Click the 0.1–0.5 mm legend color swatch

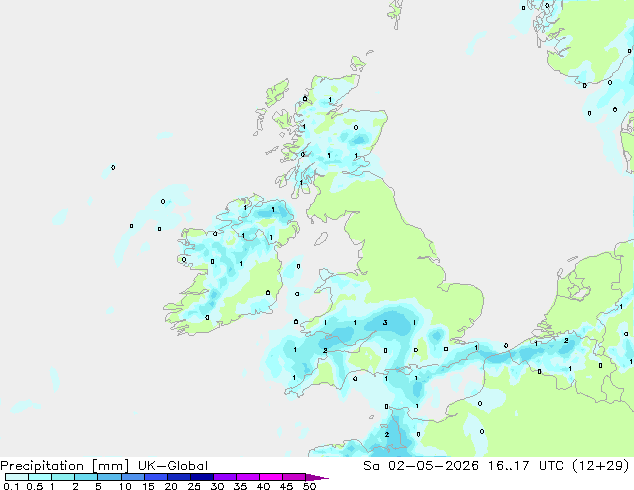(17, 477)
